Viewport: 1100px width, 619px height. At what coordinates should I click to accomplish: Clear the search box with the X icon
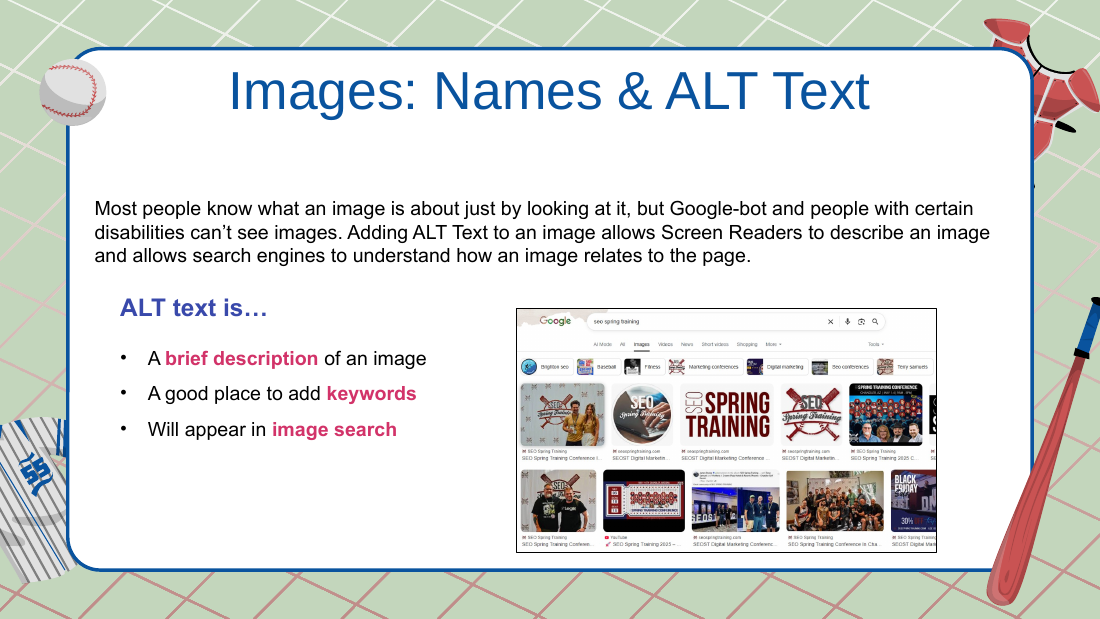click(x=831, y=321)
